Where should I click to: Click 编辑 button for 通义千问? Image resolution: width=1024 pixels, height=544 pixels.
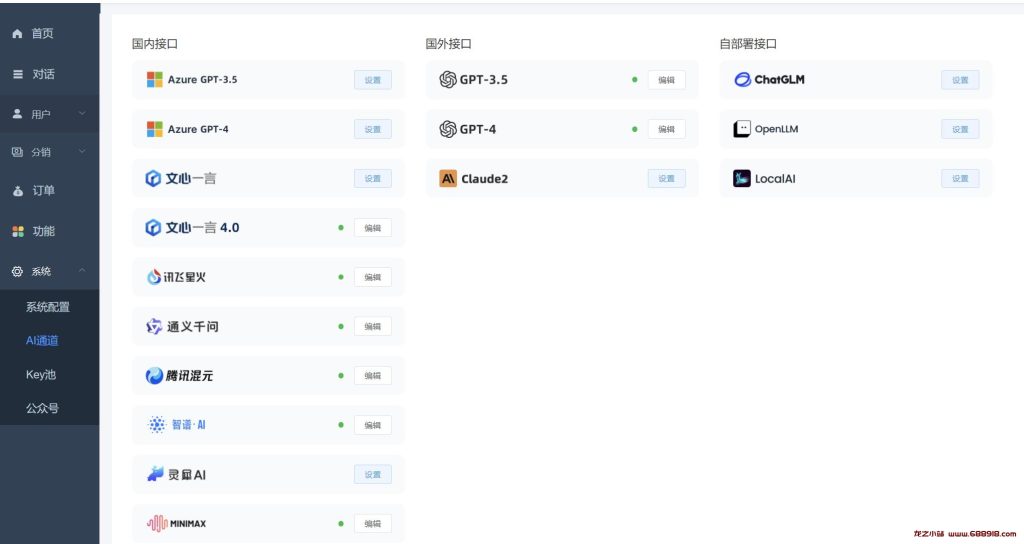coord(373,327)
